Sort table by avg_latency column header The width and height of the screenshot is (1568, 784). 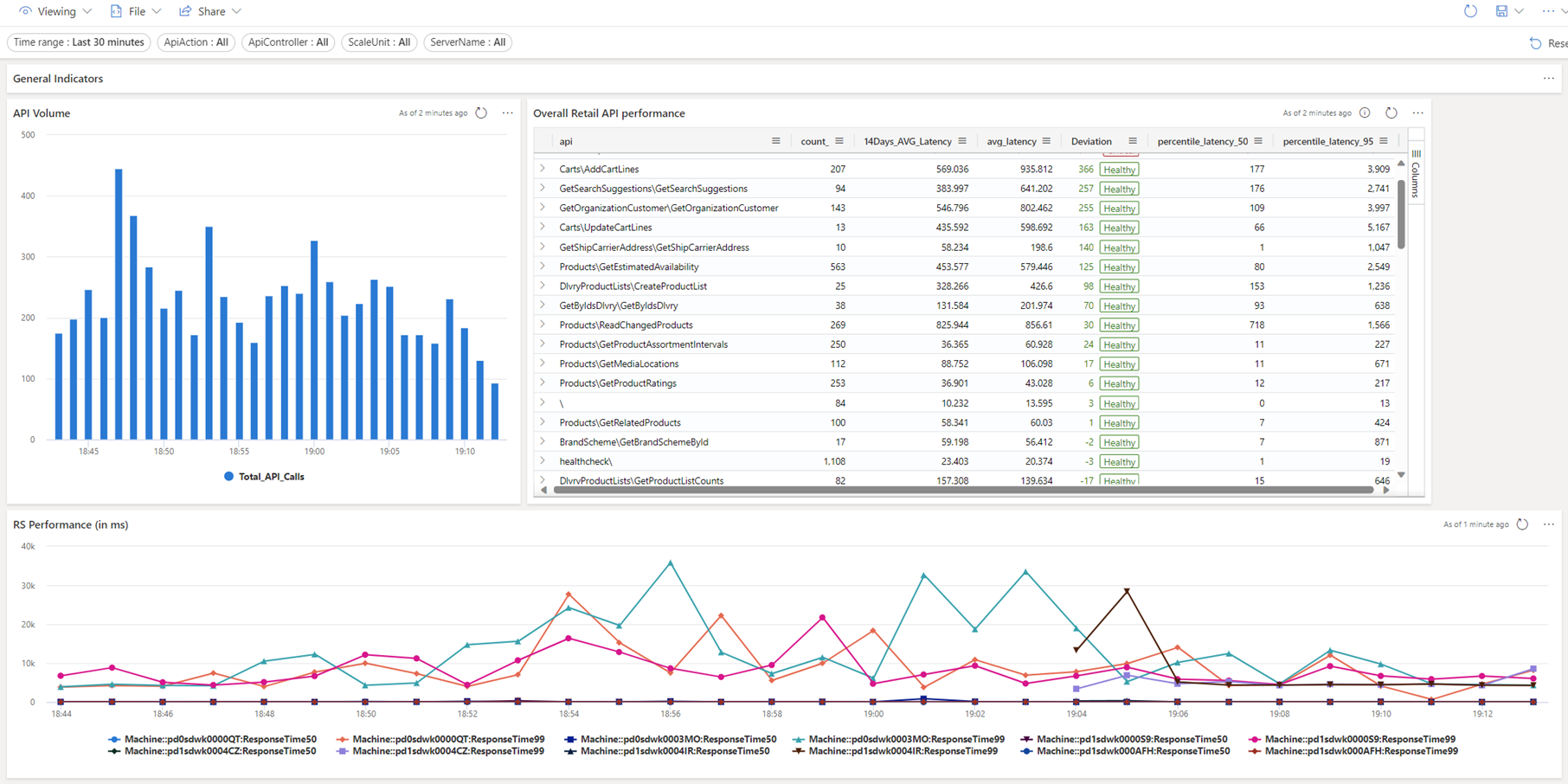click(x=1012, y=141)
